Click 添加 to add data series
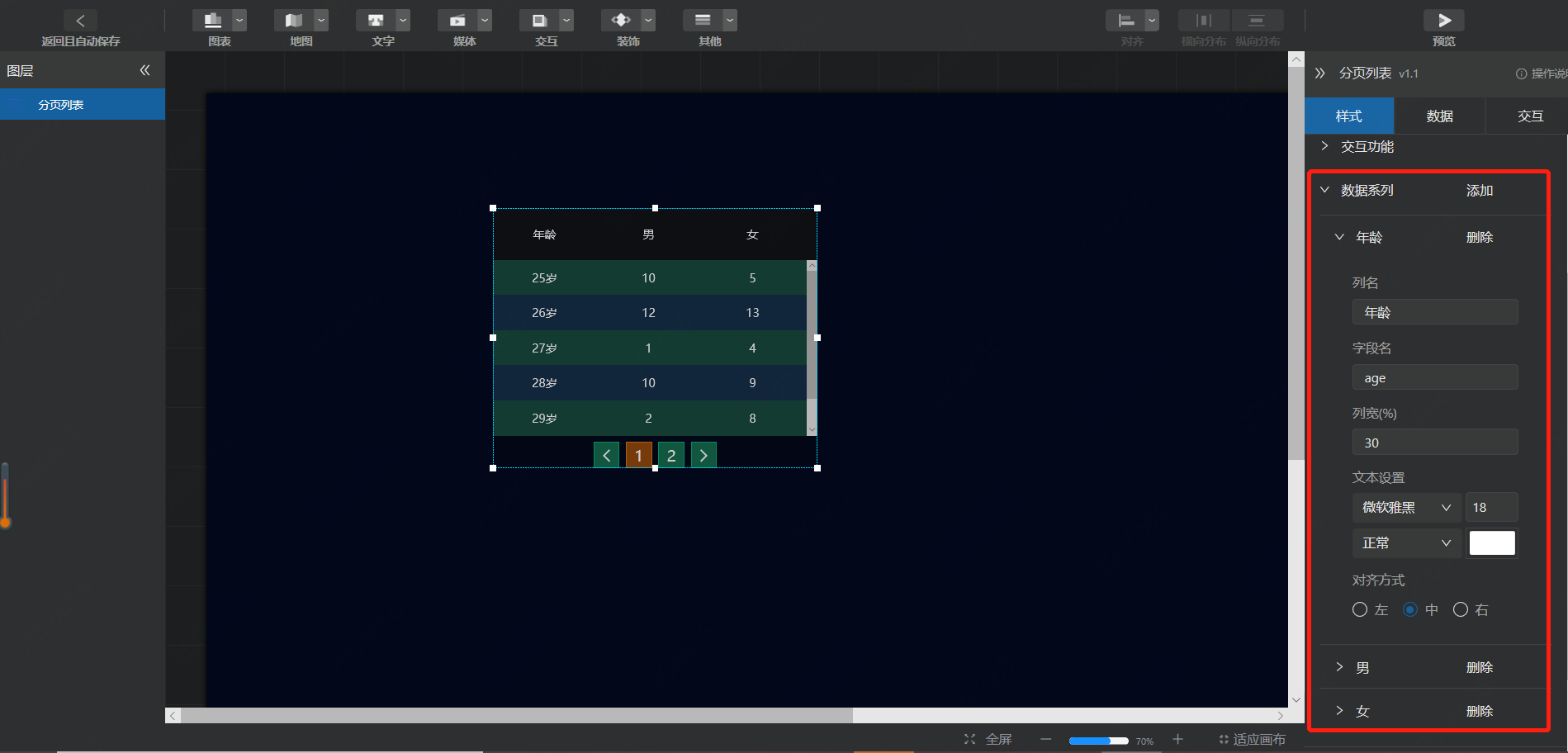This screenshot has width=1568, height=753. (x=1480, y=190)
